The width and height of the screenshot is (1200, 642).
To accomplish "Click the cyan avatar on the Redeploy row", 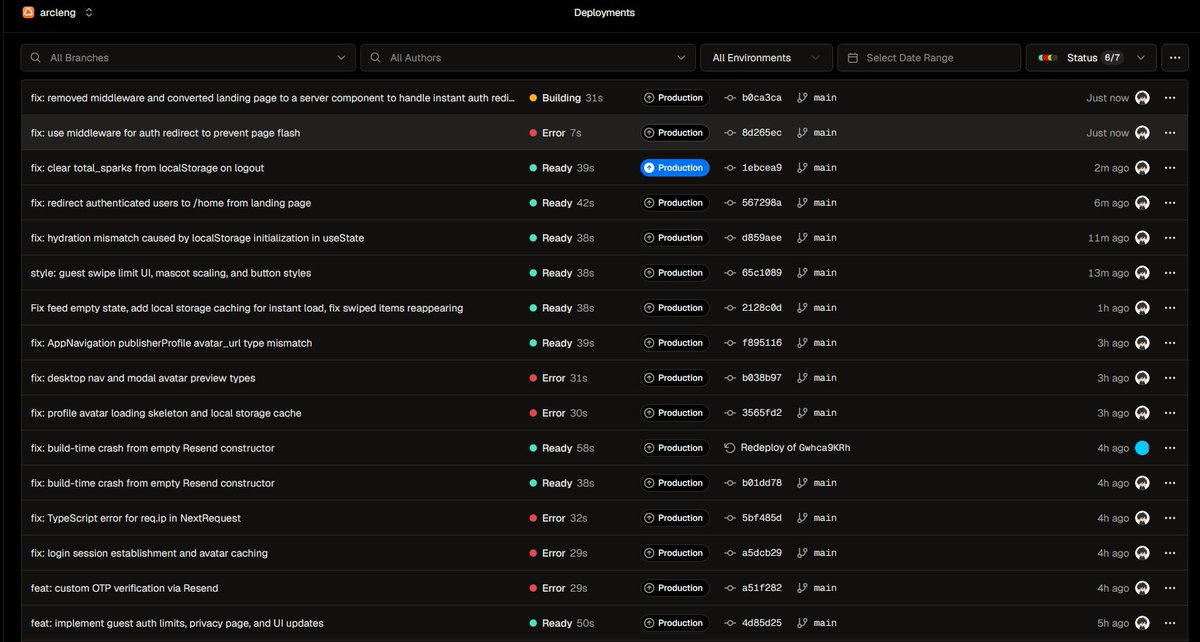I will pos(1142,448).
